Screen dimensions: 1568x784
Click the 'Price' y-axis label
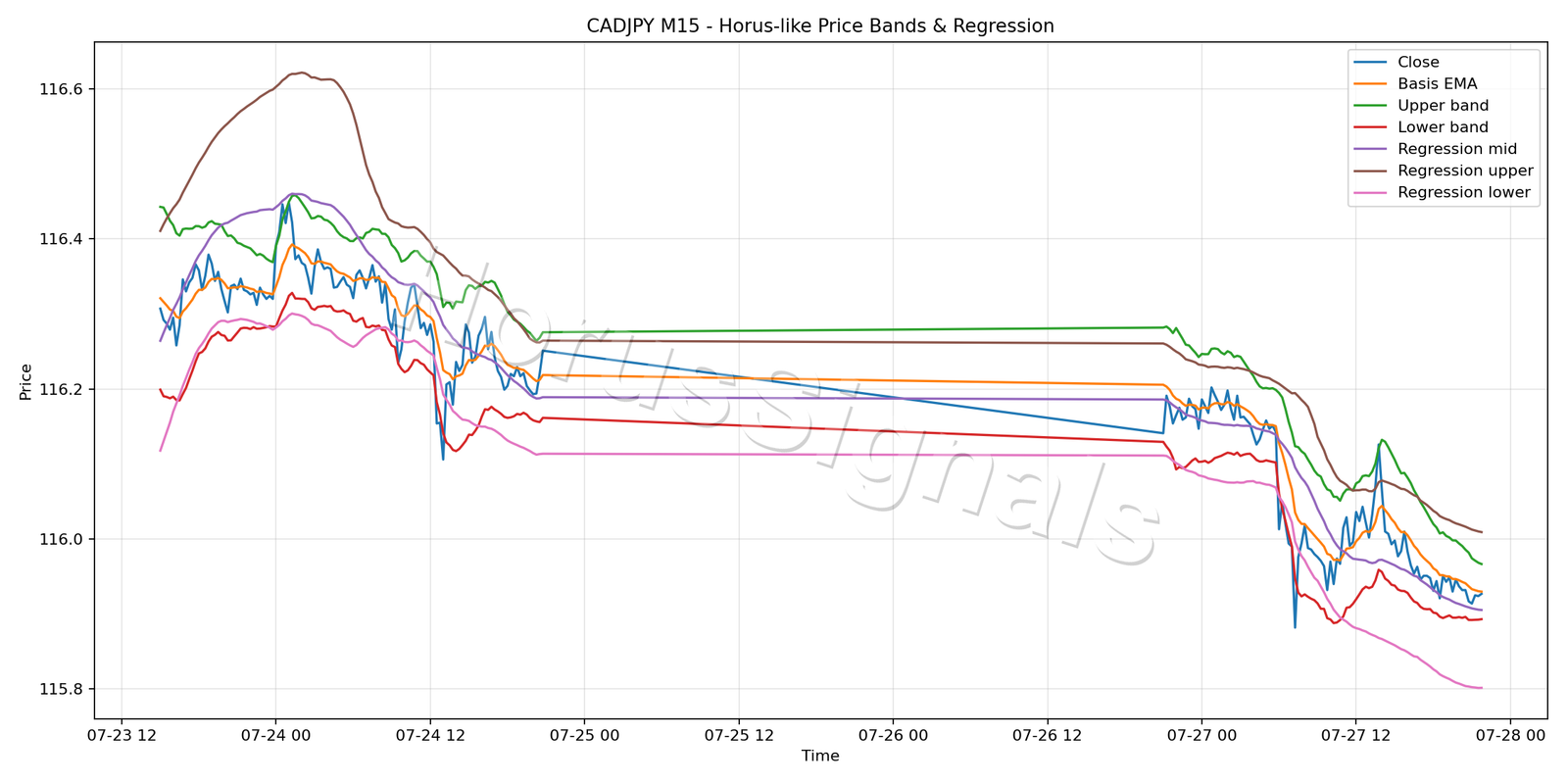[26, 381]
